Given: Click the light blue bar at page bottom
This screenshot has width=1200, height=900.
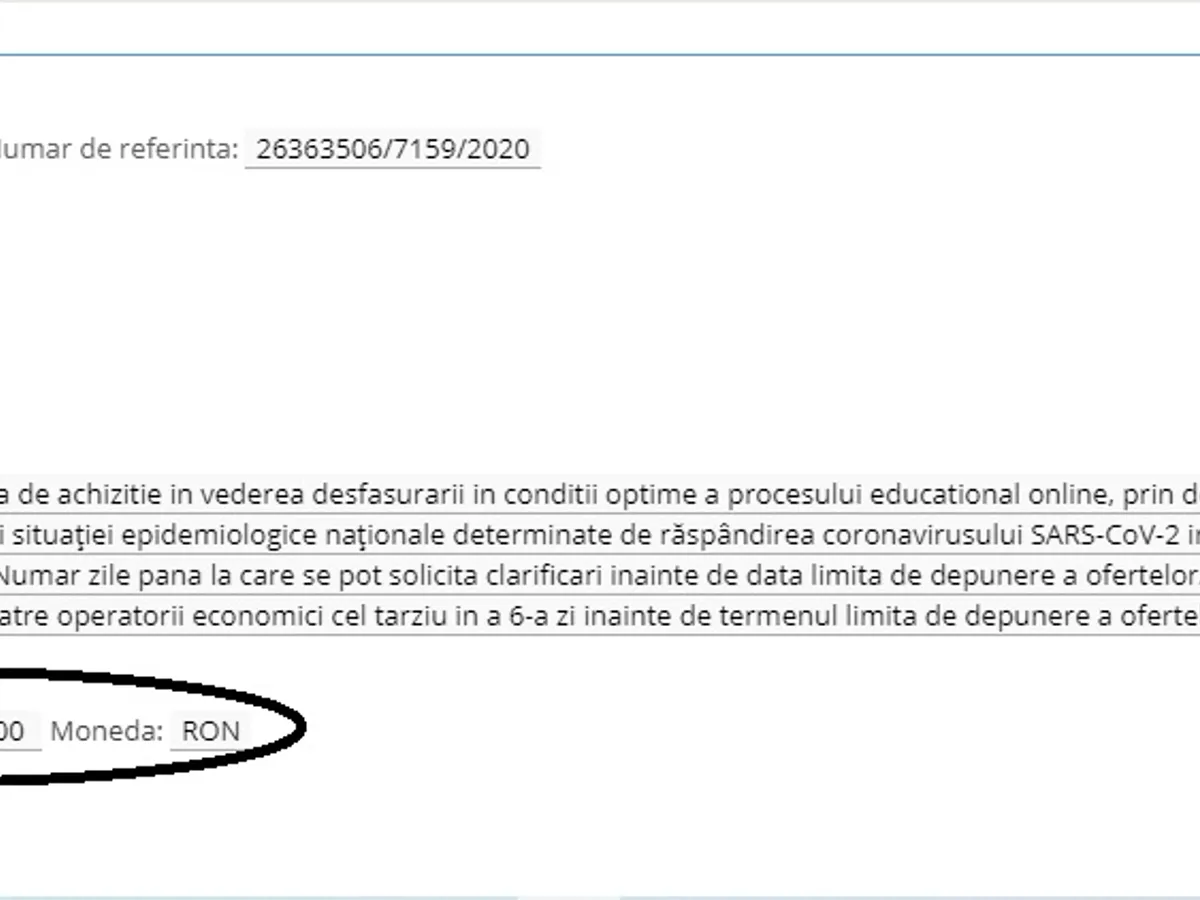Looking at the screenshot, I should (x=600, y=896).
